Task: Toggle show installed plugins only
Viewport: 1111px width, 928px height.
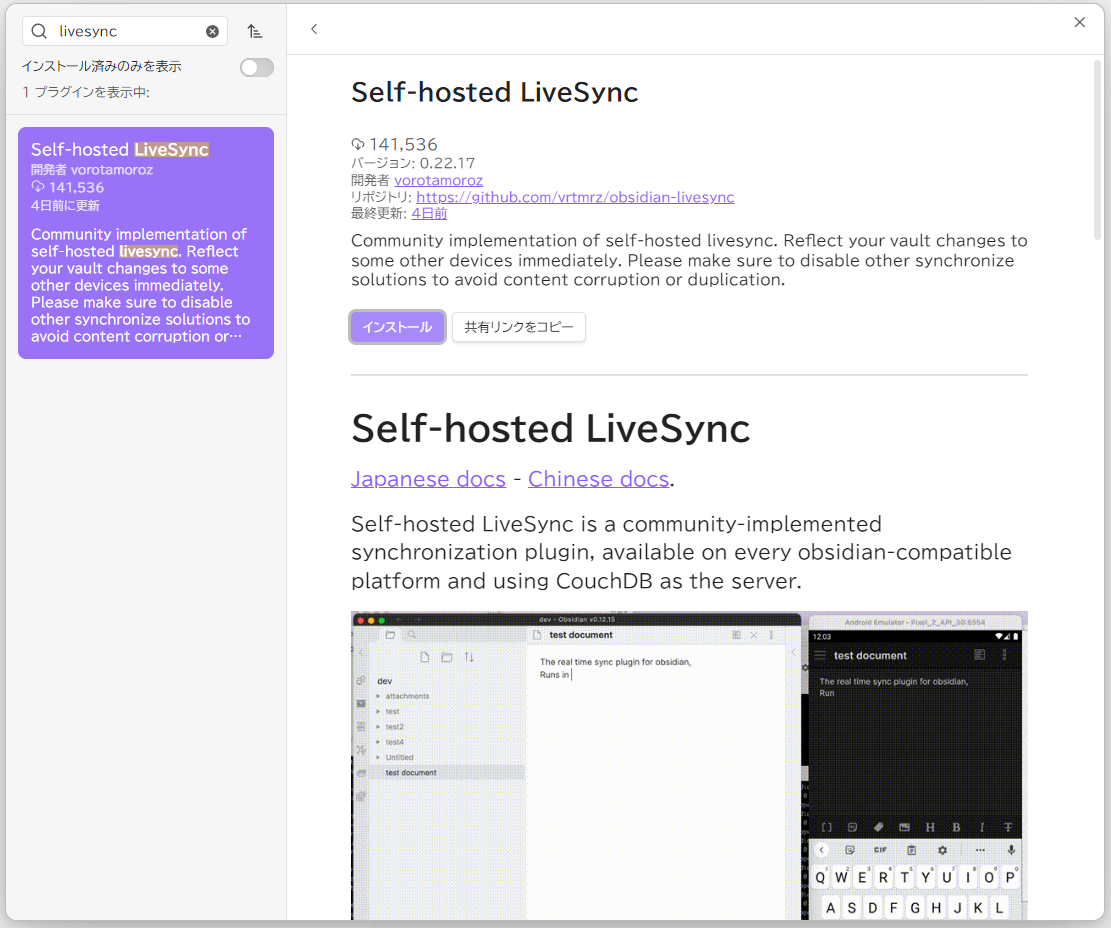Action: pos(256,68)
